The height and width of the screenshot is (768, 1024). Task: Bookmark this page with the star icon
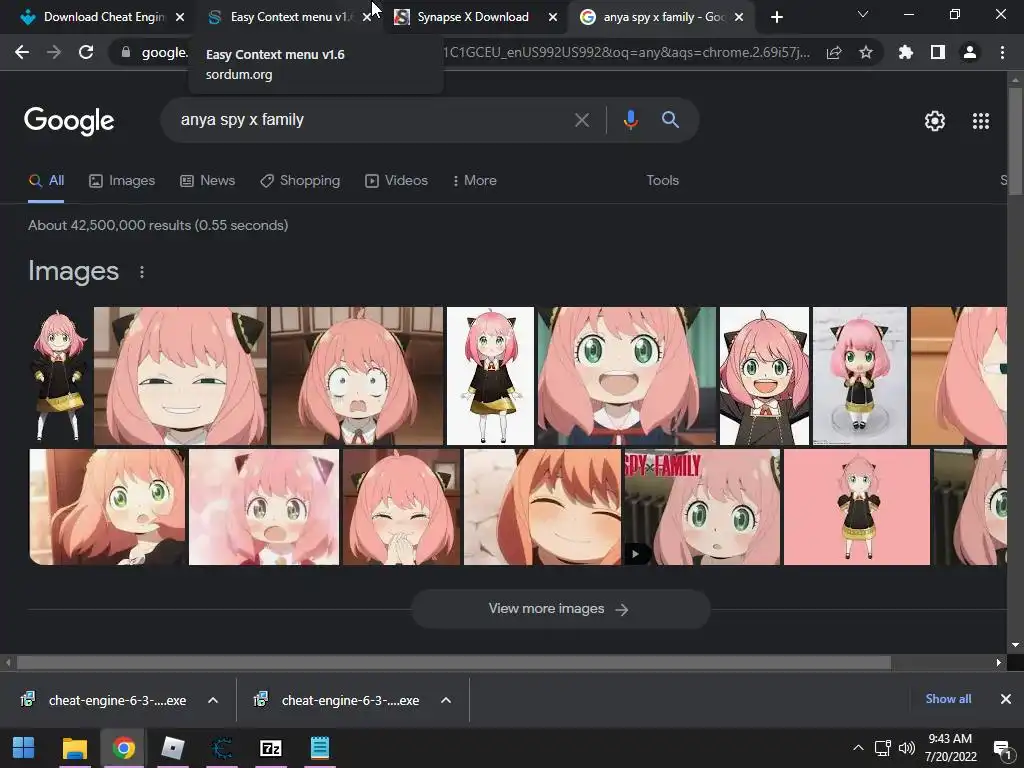pos(866,52)
